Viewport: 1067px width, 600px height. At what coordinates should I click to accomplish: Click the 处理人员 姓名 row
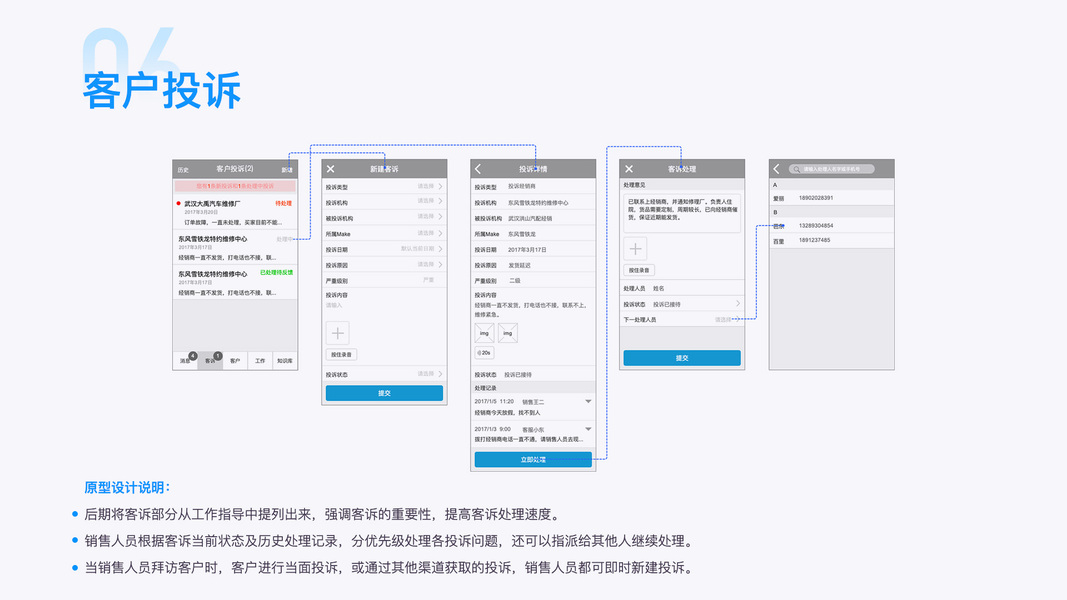click(682, 288)
